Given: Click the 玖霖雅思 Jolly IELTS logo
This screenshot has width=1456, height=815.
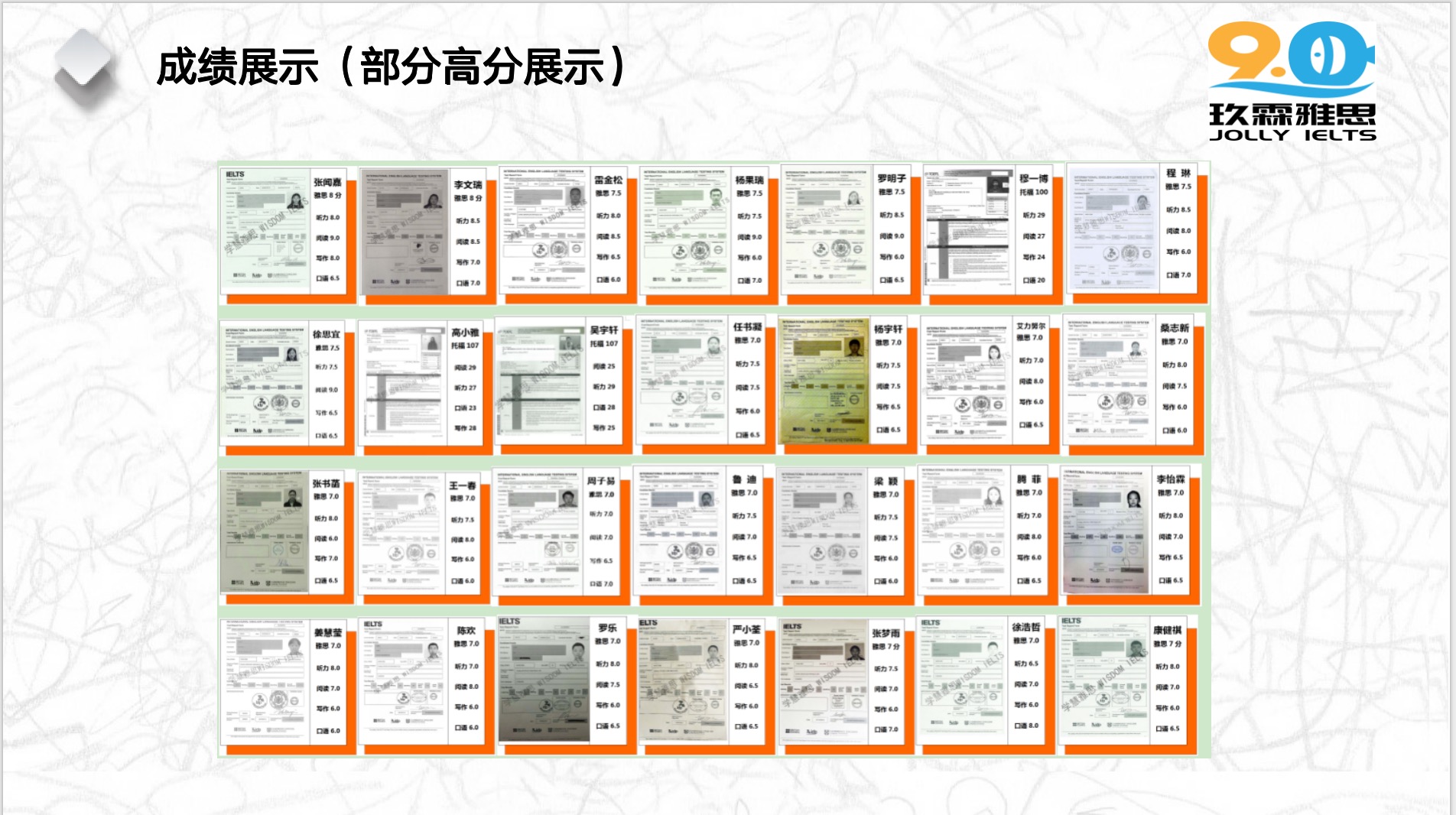Looking at the screenshot, I should (1292, 82).
